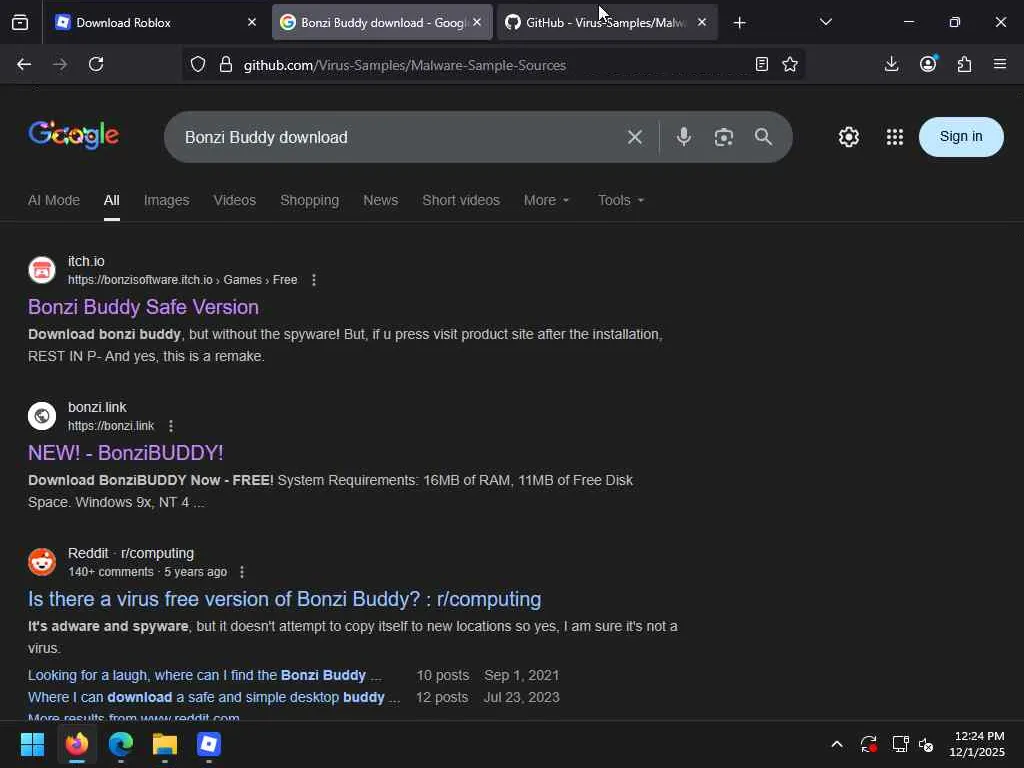The image size is (1024, 768).
Task: Search by image with Google Lens
Action: click(724, 137)
